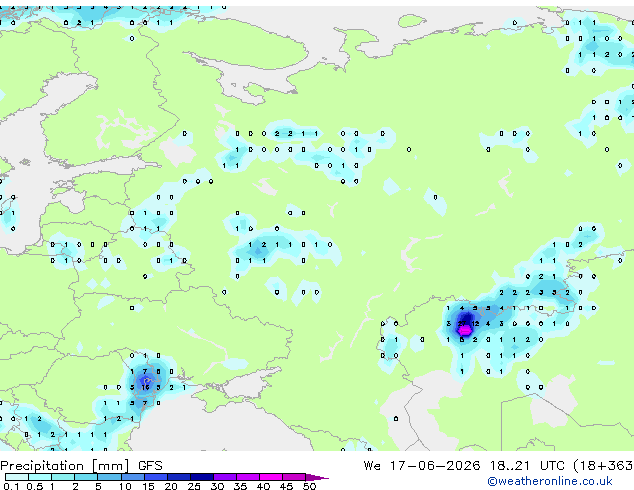The height and width of the screenshot is (490, 634).
Task: Click the '18..21 UTC' valid time label
Action: [527, 466]
